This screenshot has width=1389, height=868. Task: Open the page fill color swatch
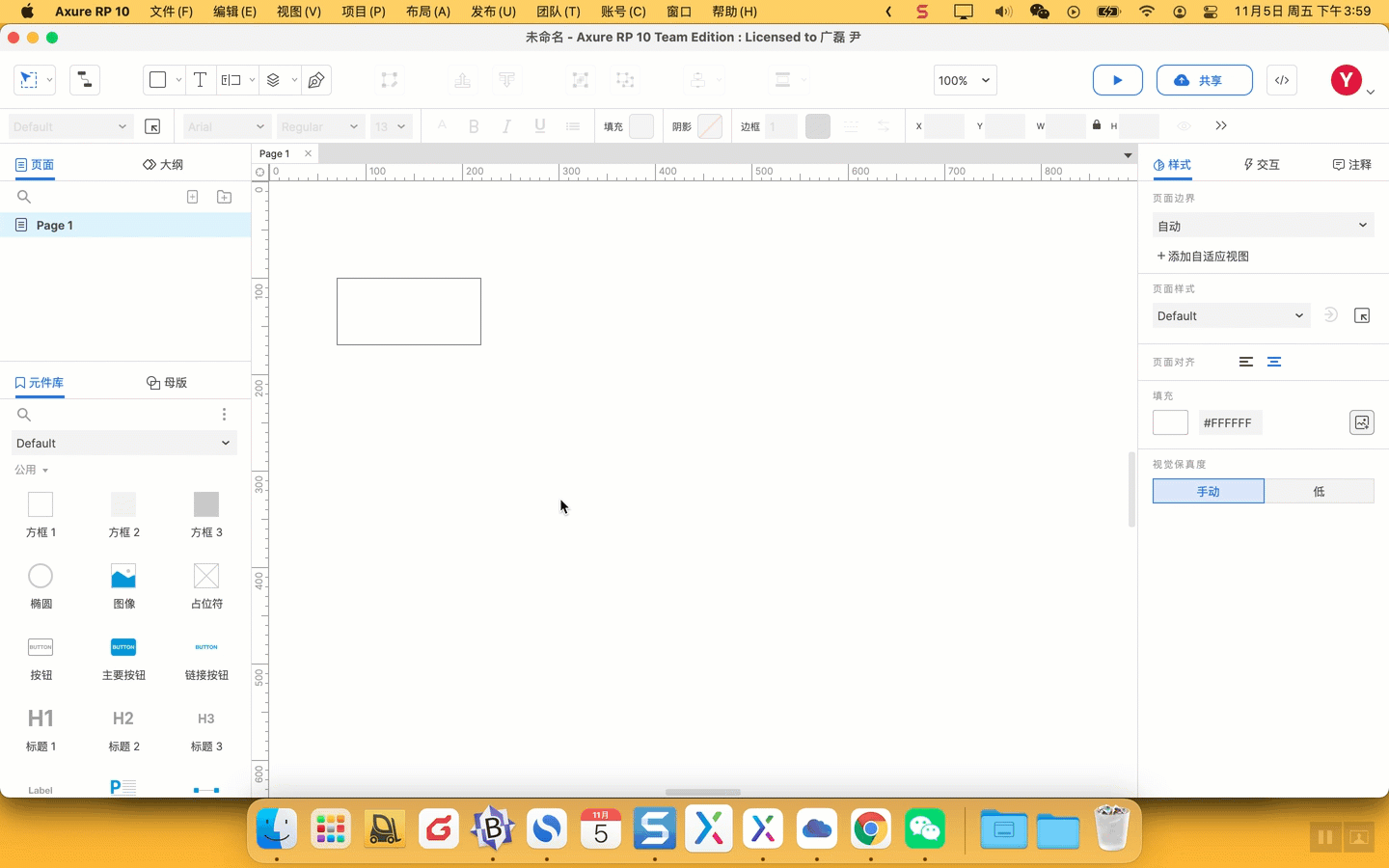[1170, 422]
